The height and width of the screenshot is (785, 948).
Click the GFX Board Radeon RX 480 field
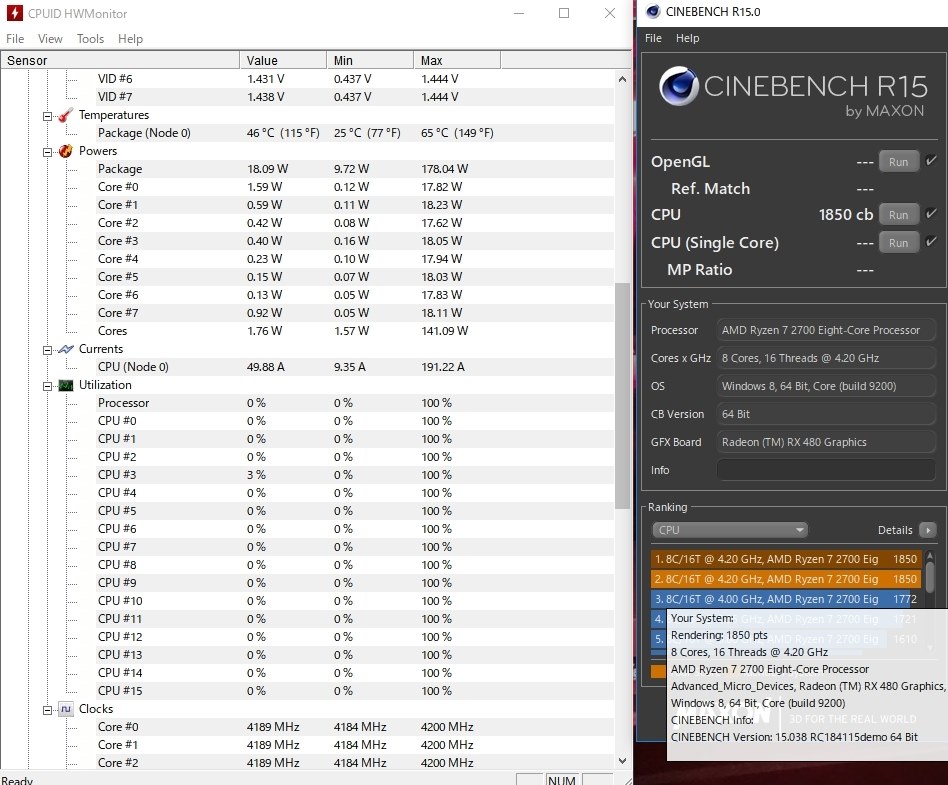(x=826, y=442)
